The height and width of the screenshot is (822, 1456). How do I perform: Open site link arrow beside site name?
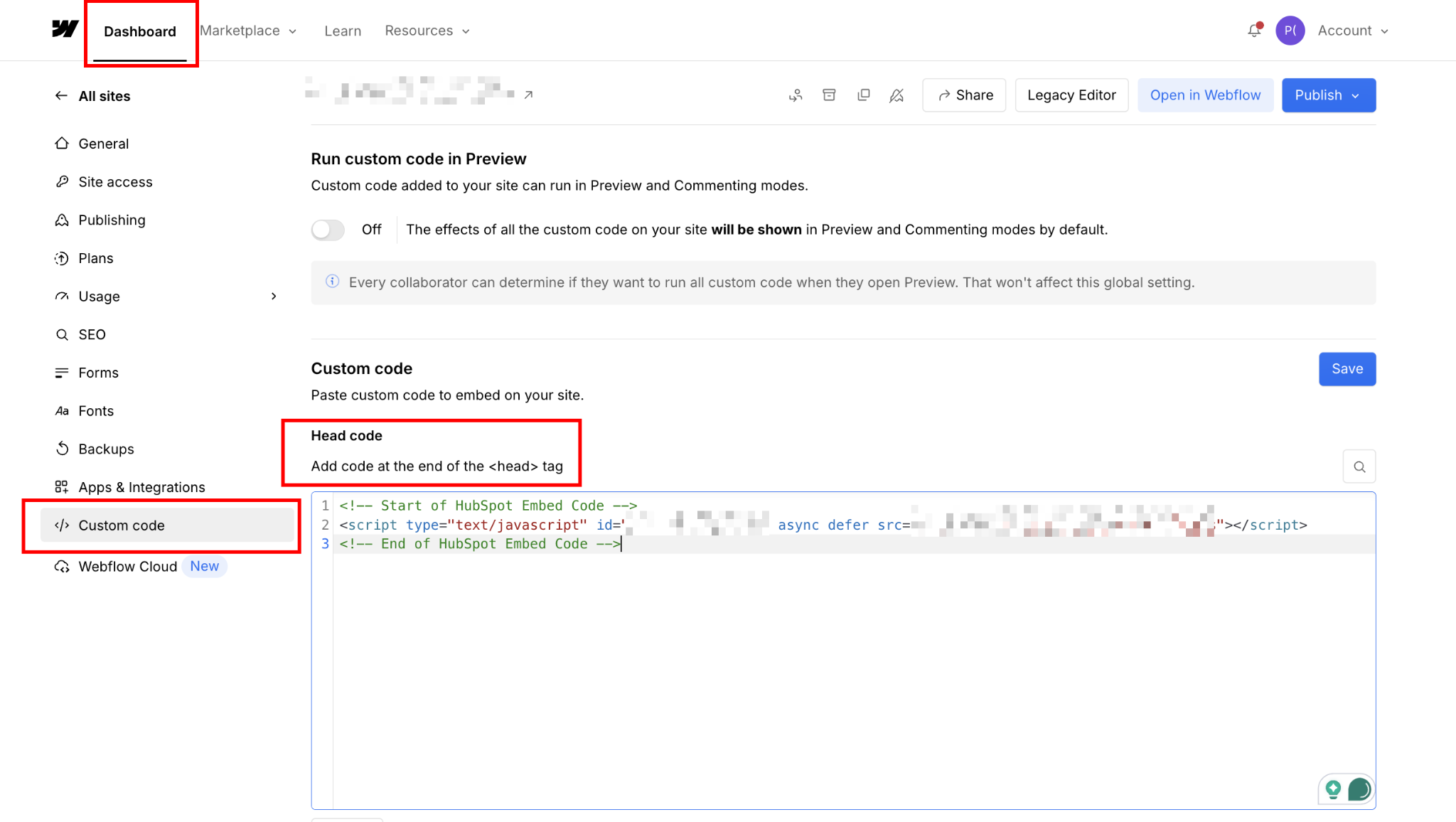coord(528,95)
